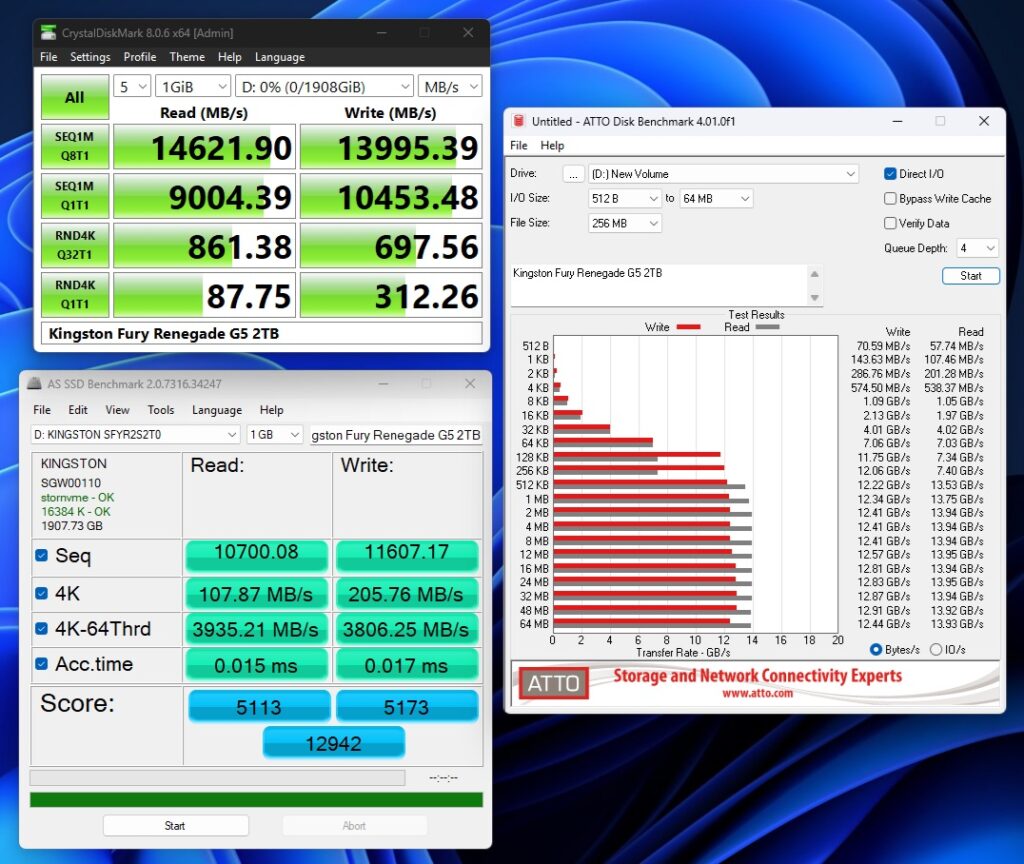Open the I/O Size end dropdown 64 MB
This screenshot has width=1024, height=864.
coord(716,199)
